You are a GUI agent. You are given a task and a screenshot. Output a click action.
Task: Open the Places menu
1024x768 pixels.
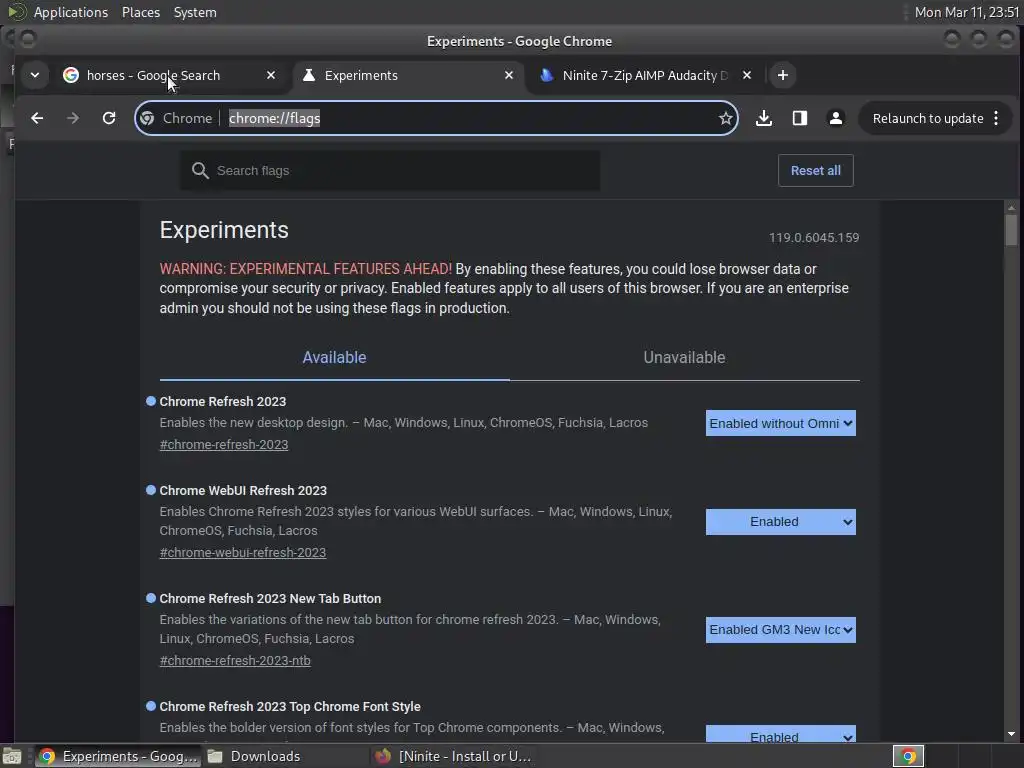pos(140,12)
